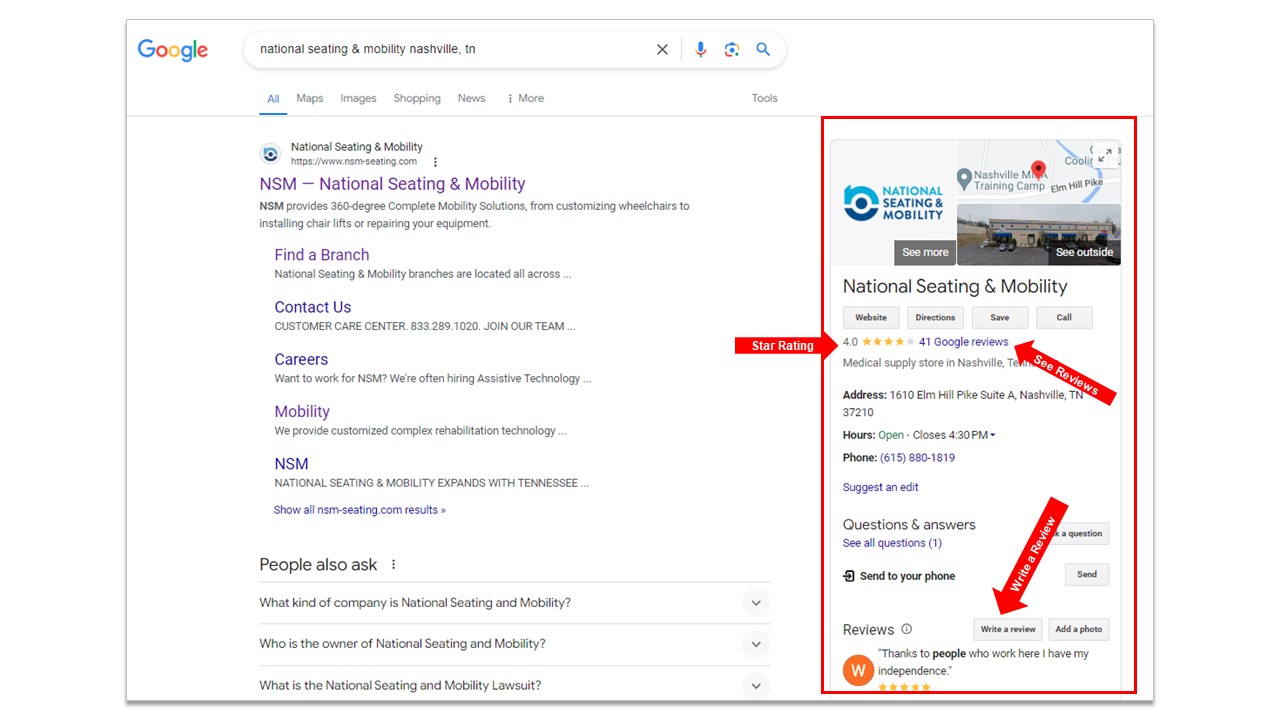Open the NSM — National Seating & Mobility result
This screenshot has width=1280, height=720.
392,184
